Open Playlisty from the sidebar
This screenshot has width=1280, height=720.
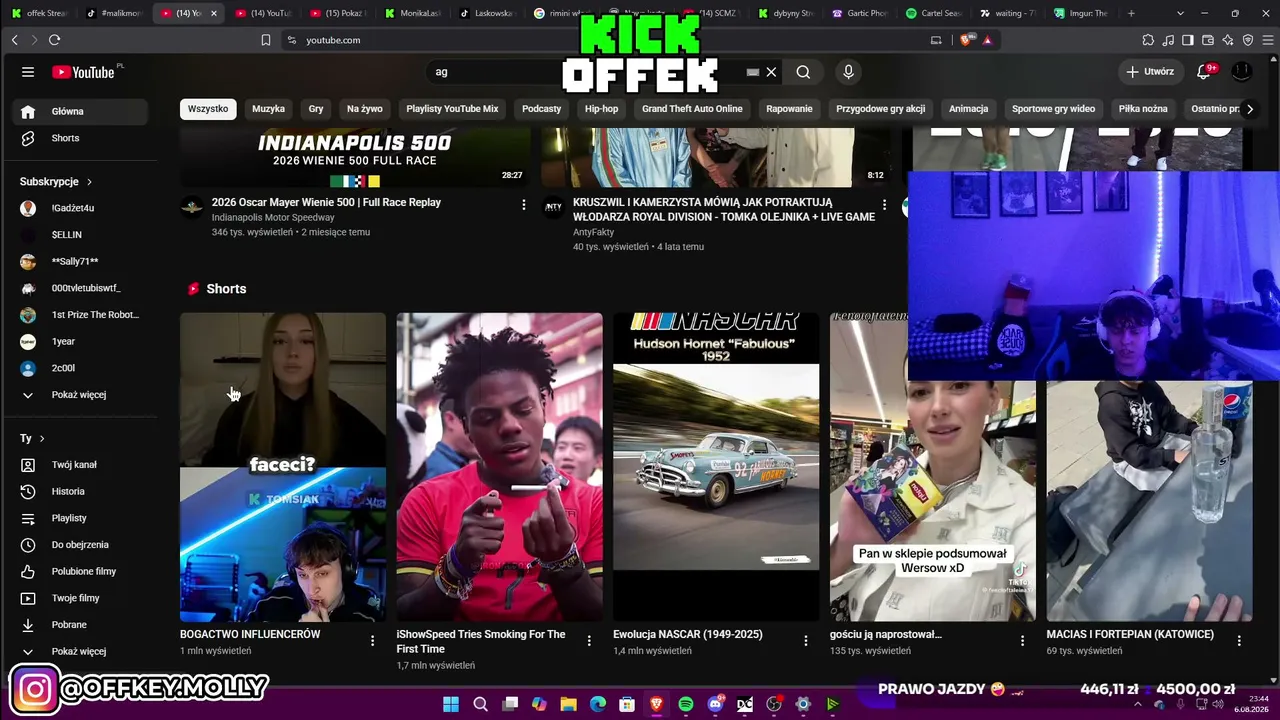coord(80,518)
